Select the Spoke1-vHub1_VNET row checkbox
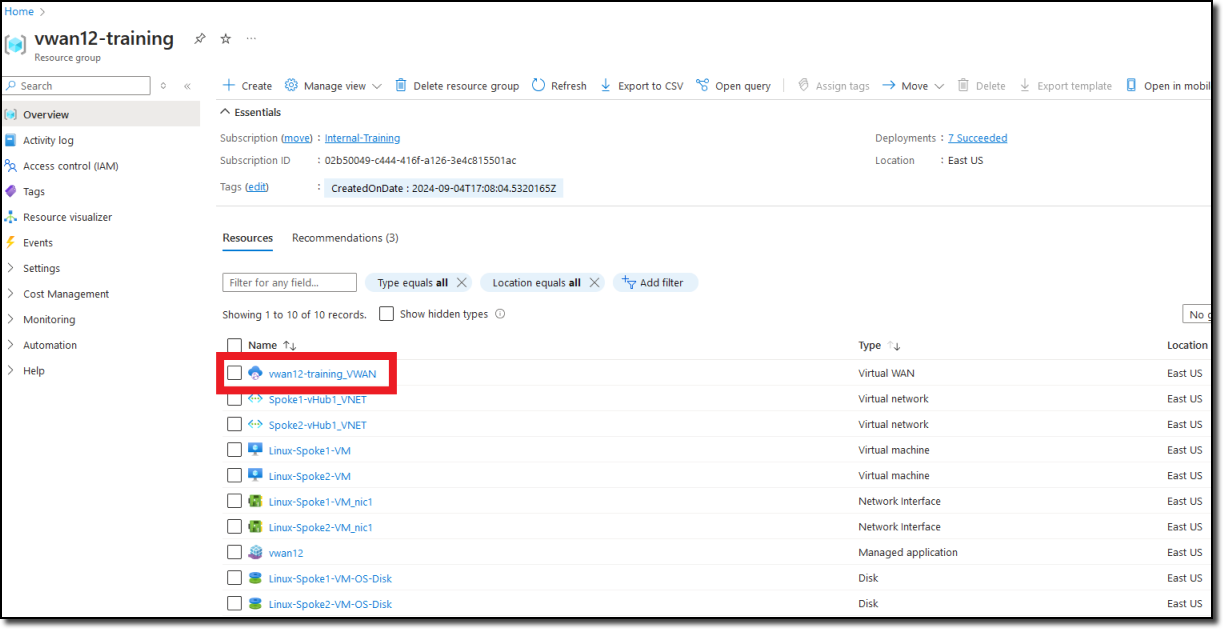 pyautogui.click(x=234, y=399)
